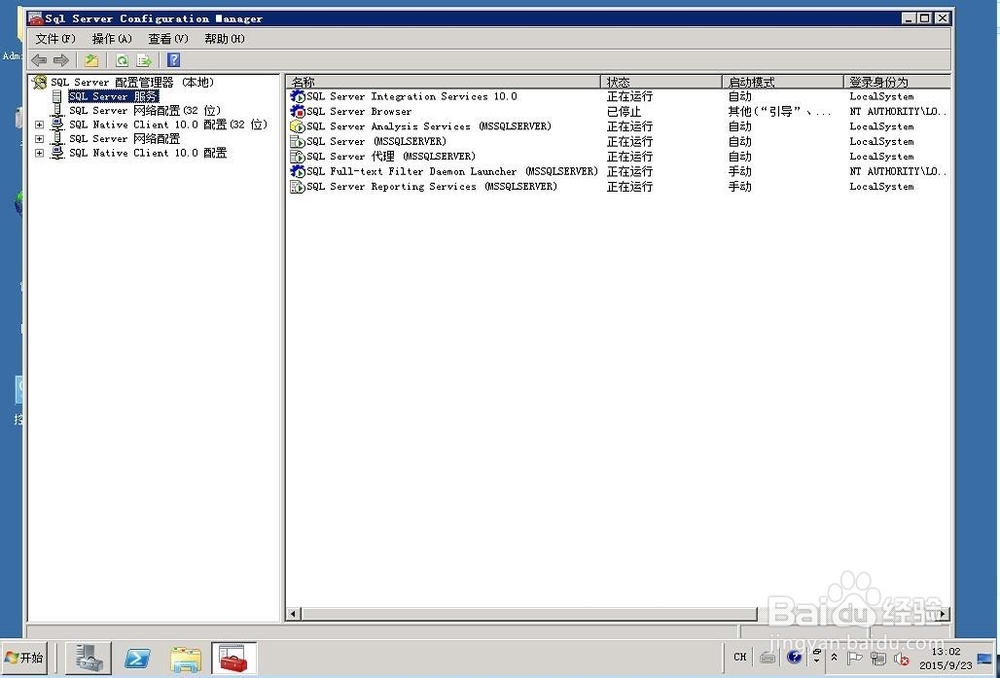
Task: Expand SQL Native Client 10.0 配置(32 位)
Action: [40, 125]
